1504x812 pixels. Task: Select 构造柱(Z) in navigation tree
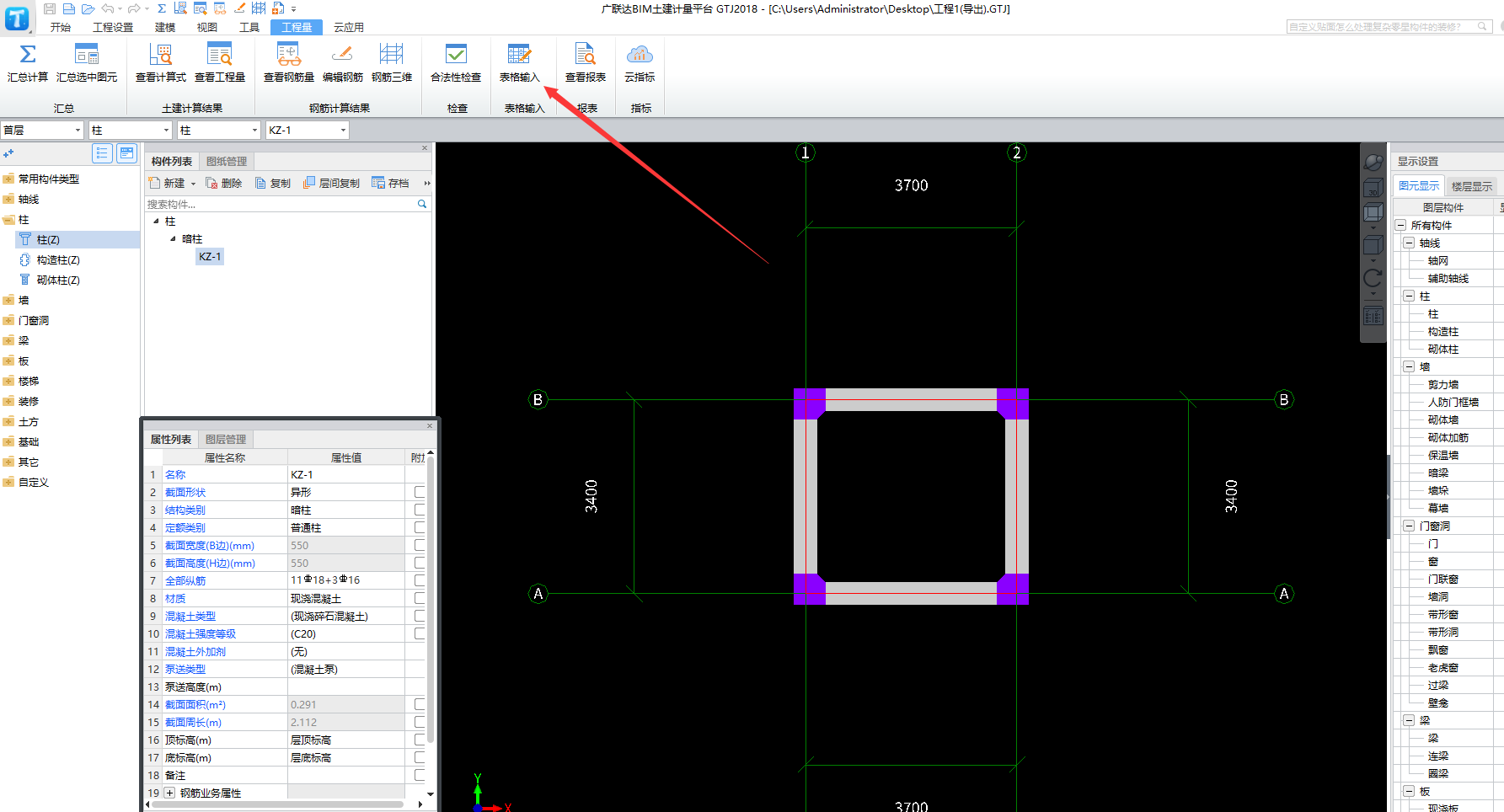(x=58, y=260)
